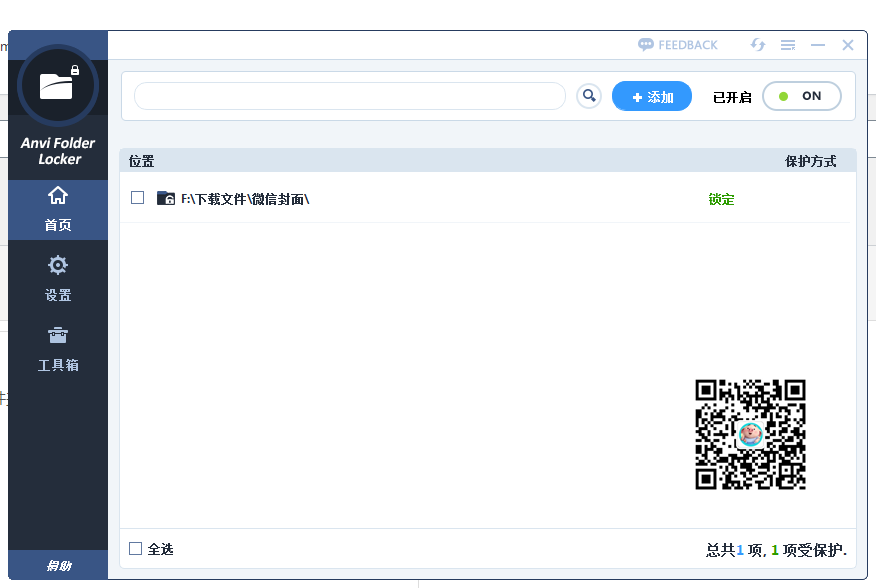
Task: Click the QR code image
Action: [750, 434]
